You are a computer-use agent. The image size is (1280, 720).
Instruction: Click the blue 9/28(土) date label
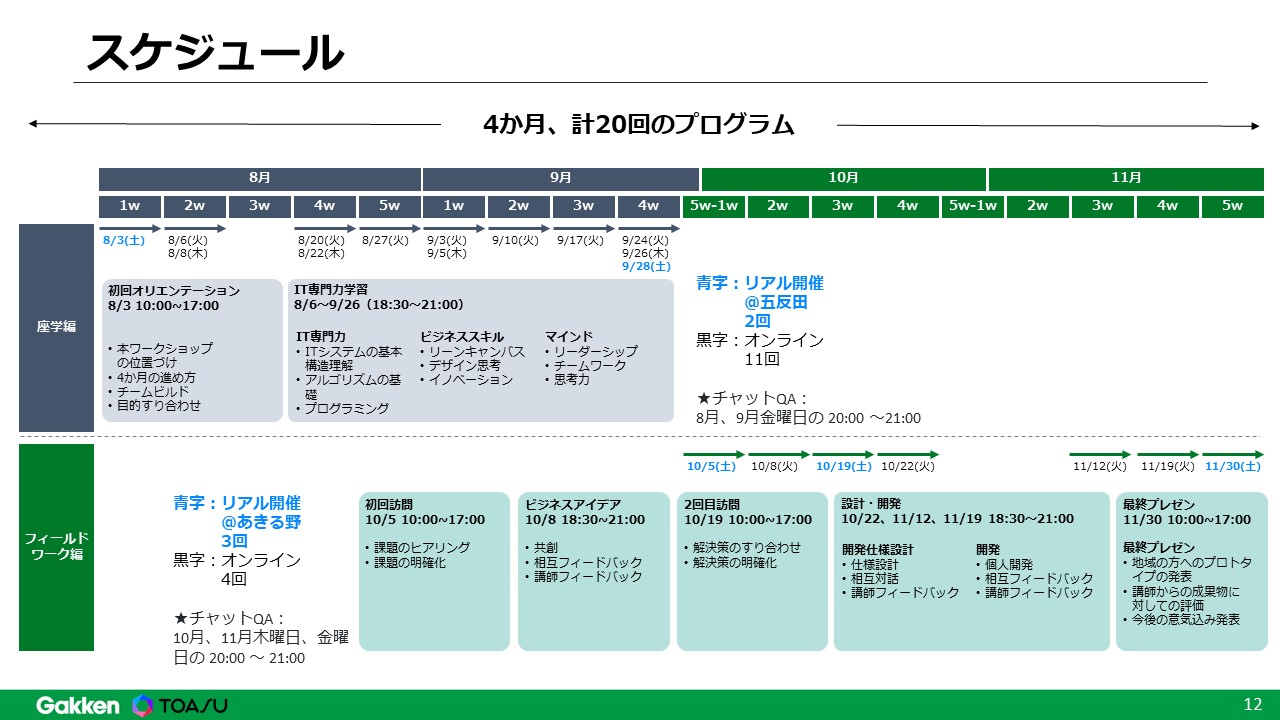point(645,266)
